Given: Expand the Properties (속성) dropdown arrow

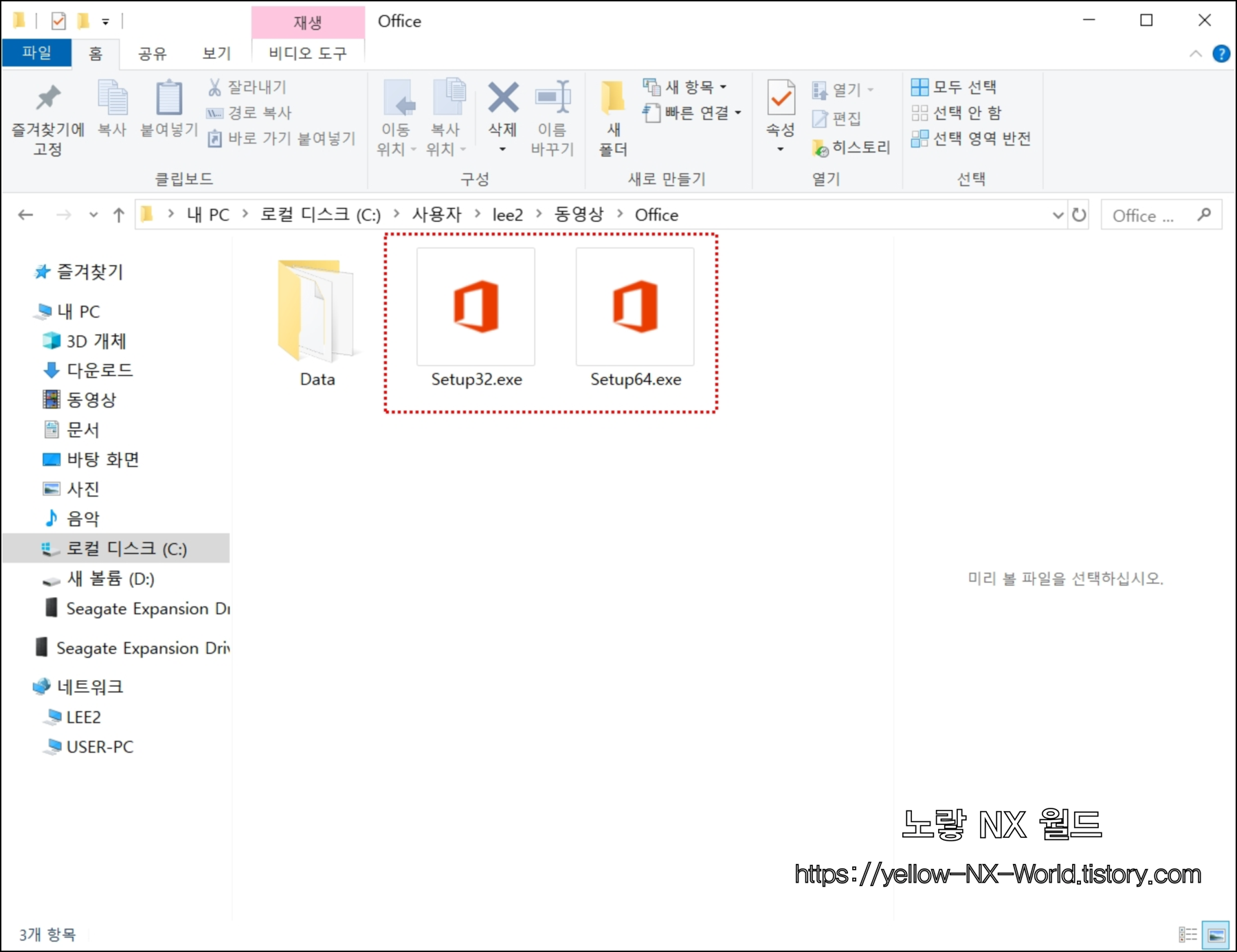Looking at the screenshot, I should [x=781, y=149].
